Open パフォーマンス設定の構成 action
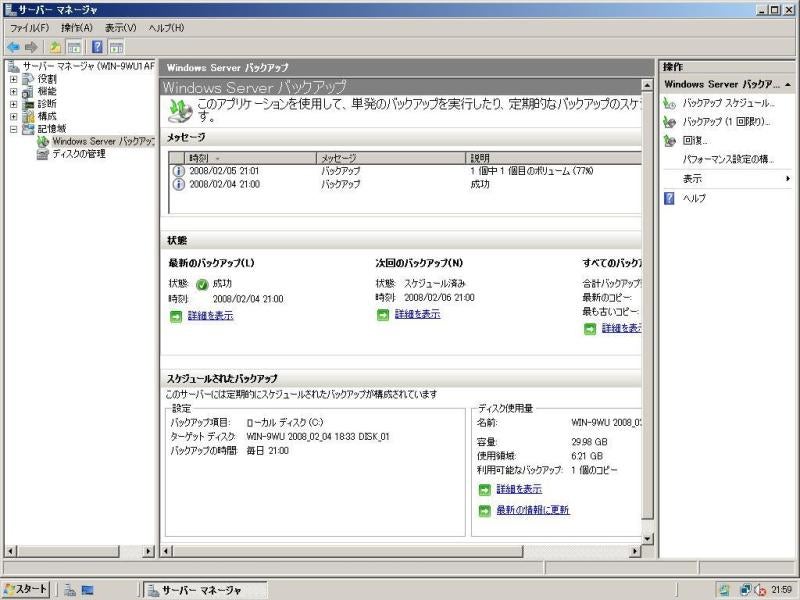The image size is (800, 600). pyautogui.click(x=729, y=159)
